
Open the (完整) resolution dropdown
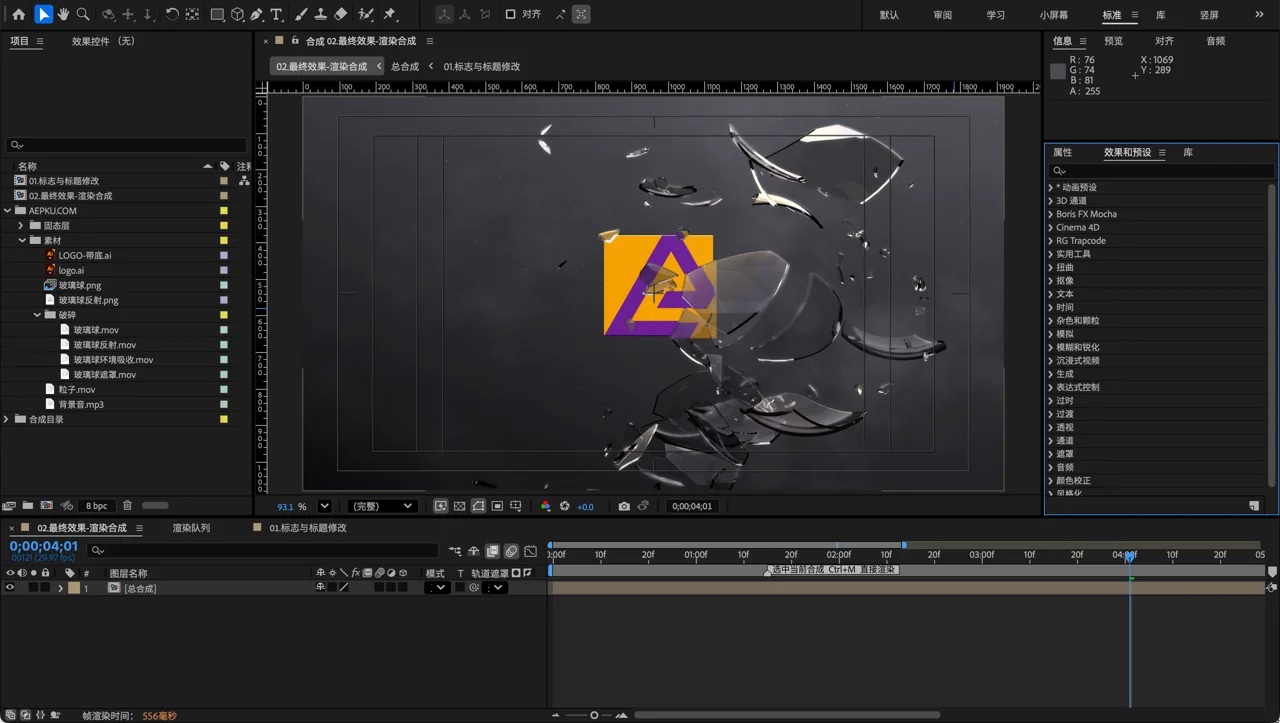coord(381,506)
